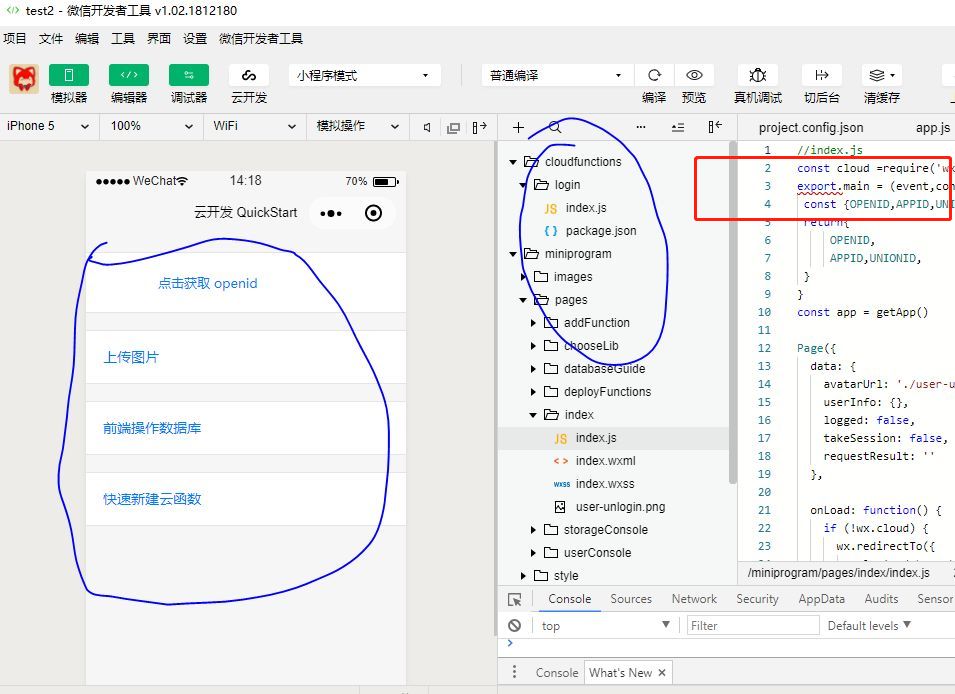The width and height of the screenshot is (955, 694).
Task: Click the plus icon to add new file
Action: (518, 127)
